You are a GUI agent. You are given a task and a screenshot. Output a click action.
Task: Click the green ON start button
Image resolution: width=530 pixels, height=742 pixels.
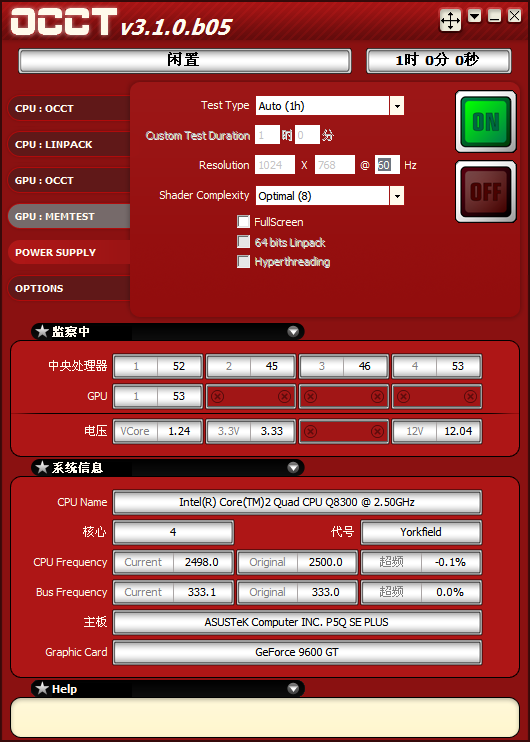[486, 122]
